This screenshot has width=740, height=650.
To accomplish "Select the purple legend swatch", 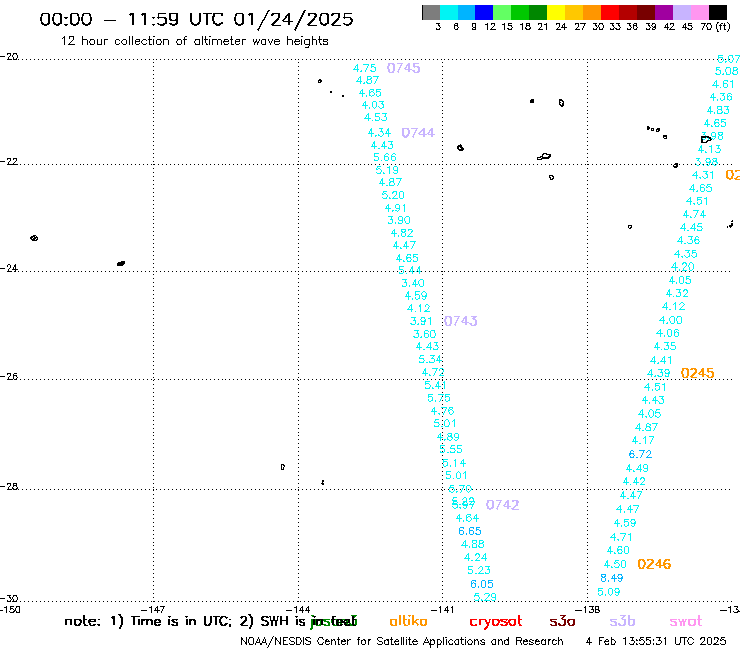I will click(664, 12).
